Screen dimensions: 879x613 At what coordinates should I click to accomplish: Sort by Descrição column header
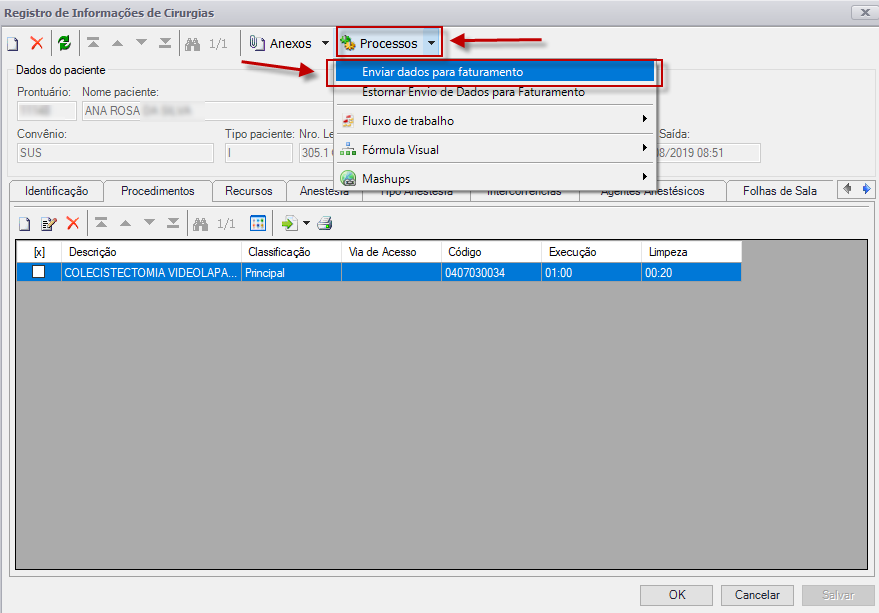pyautogui.click(x=151, y=252)
